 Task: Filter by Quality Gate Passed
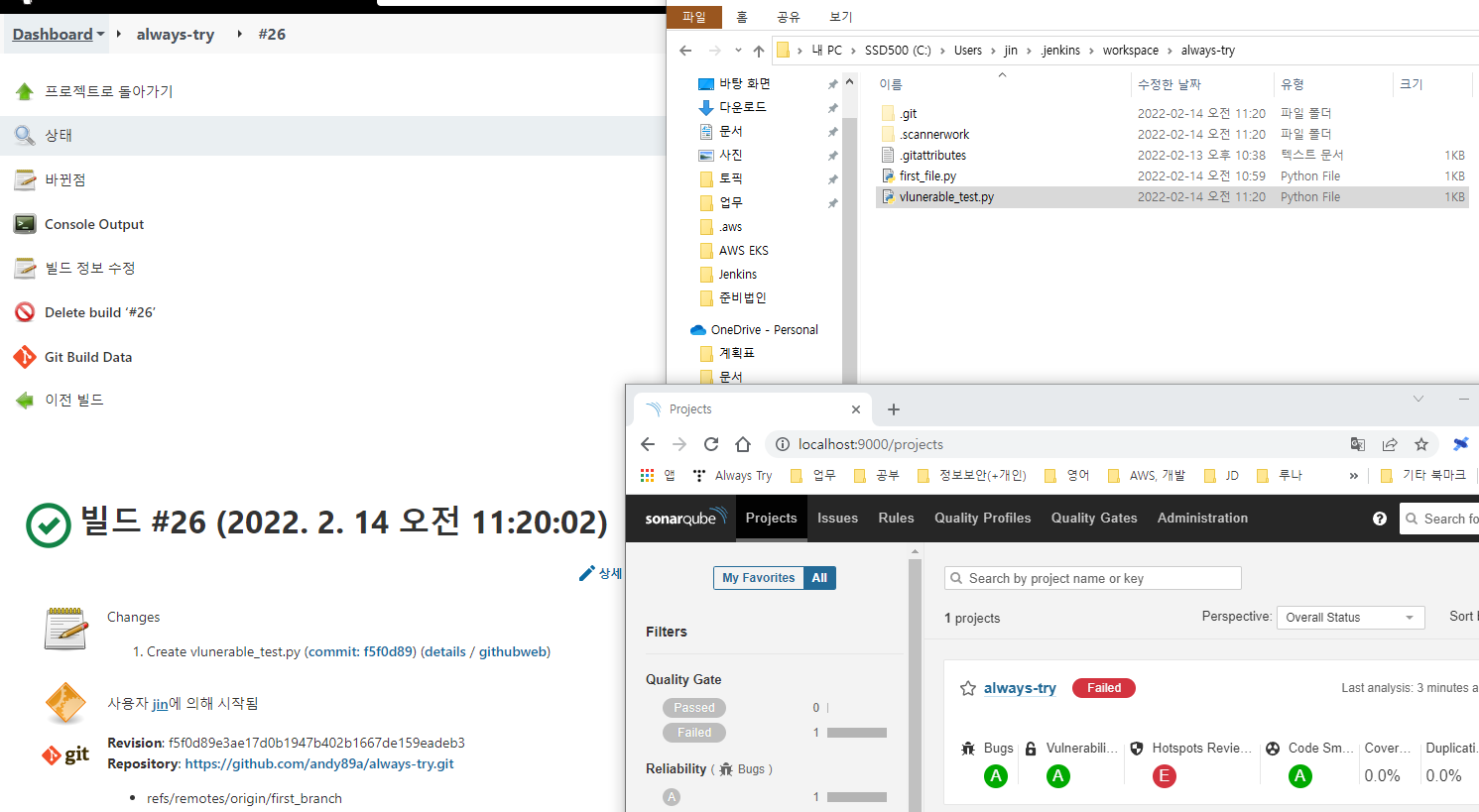[x=694, y=708]
